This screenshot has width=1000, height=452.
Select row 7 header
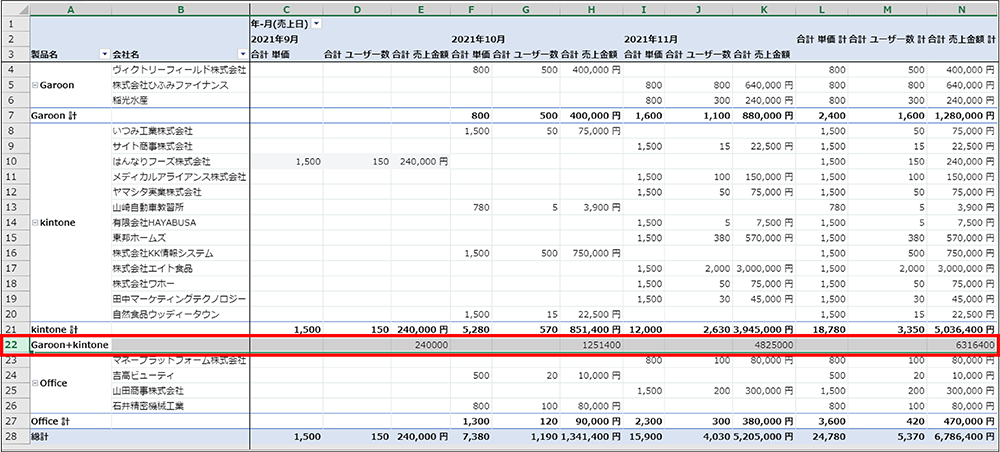point(15,115)
